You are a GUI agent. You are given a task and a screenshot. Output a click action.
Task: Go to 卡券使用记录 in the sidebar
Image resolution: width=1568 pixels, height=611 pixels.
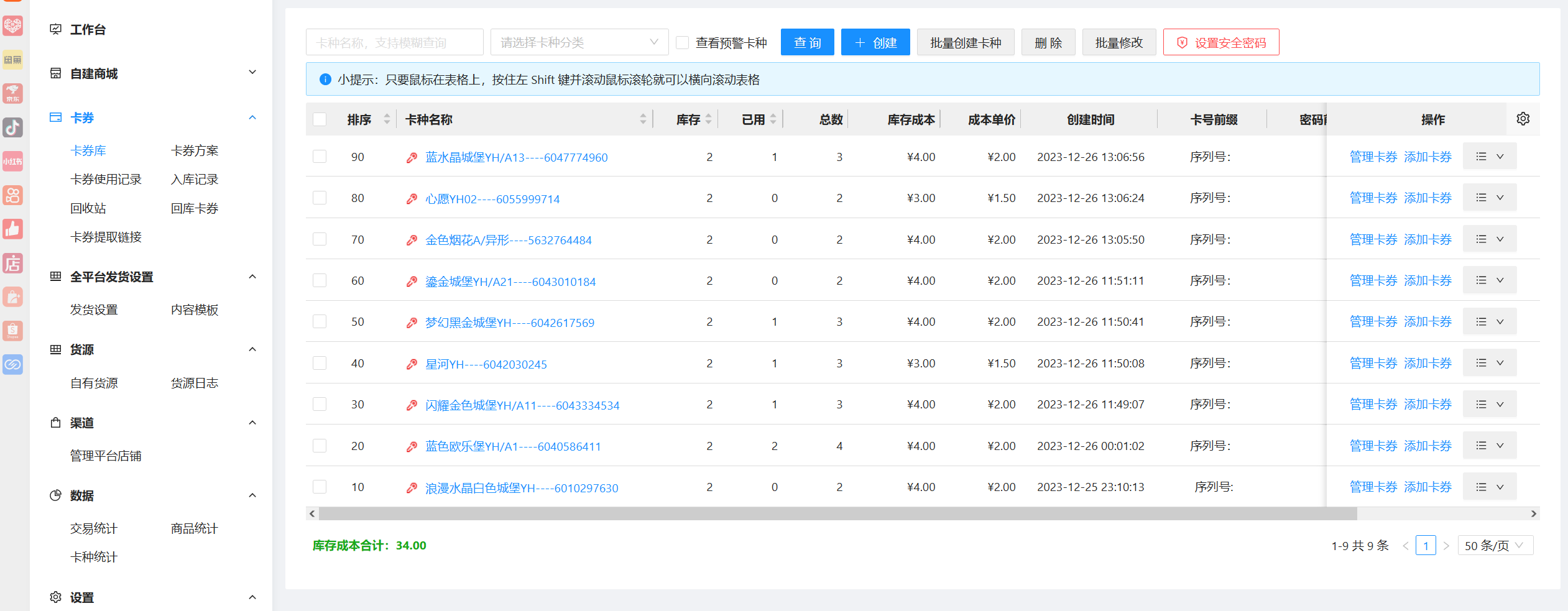coord(106,179)
